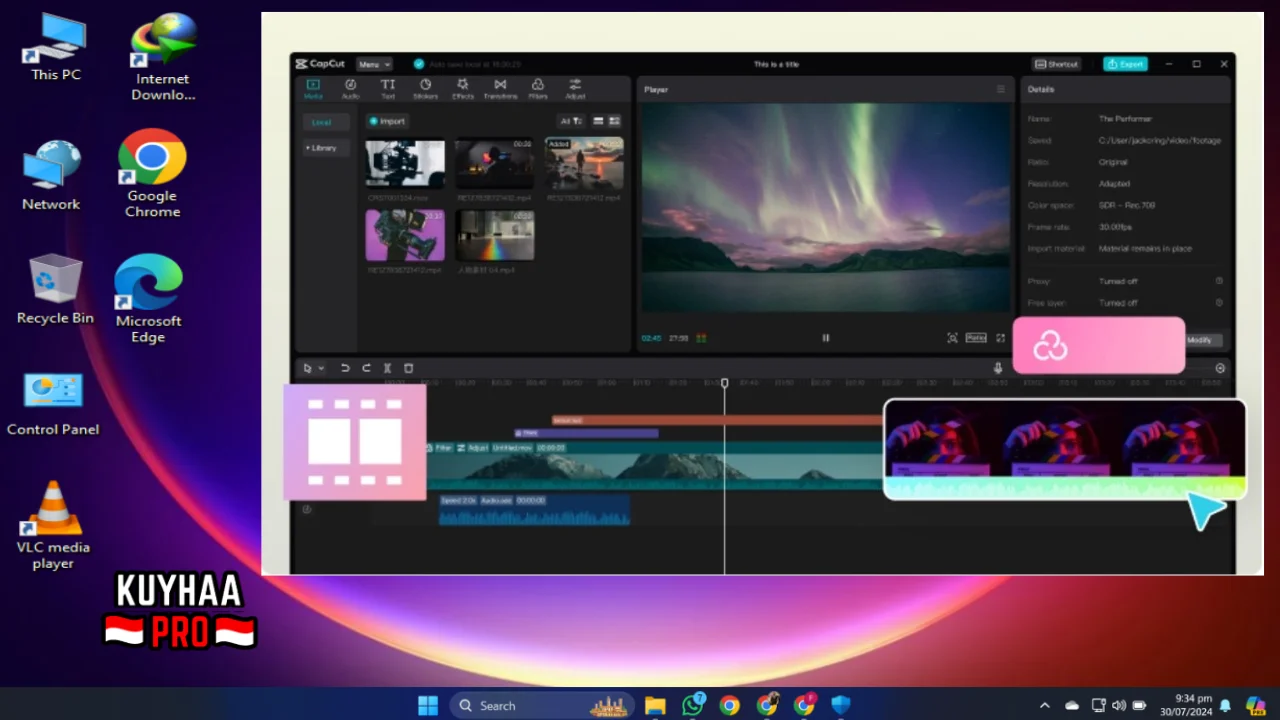Viewport: 1280px width, 720px height.
Task: Enter player fullscreen mode
Action: point(1000,338)
